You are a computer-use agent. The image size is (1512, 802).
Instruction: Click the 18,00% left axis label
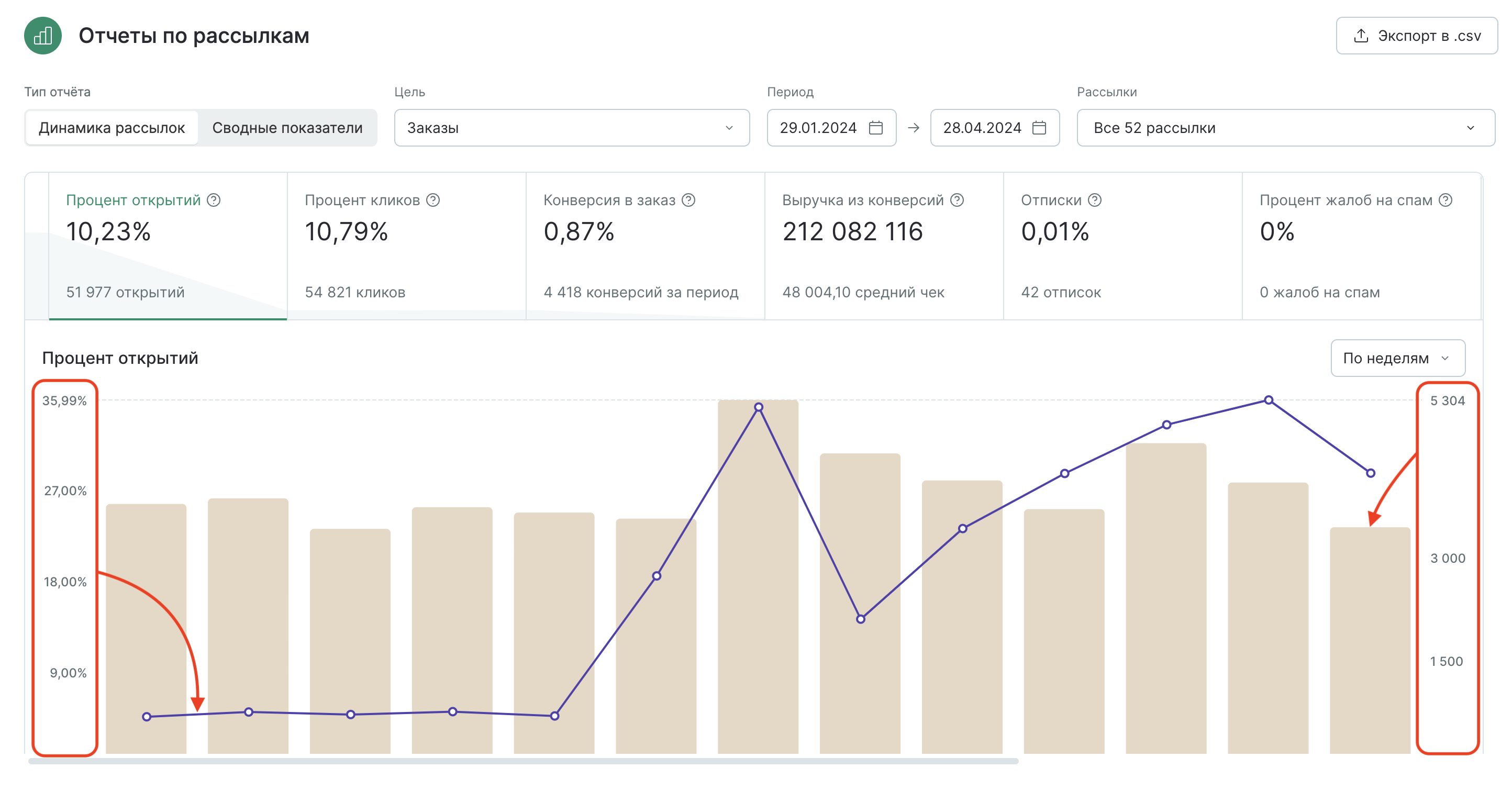[x=65, y=582]
